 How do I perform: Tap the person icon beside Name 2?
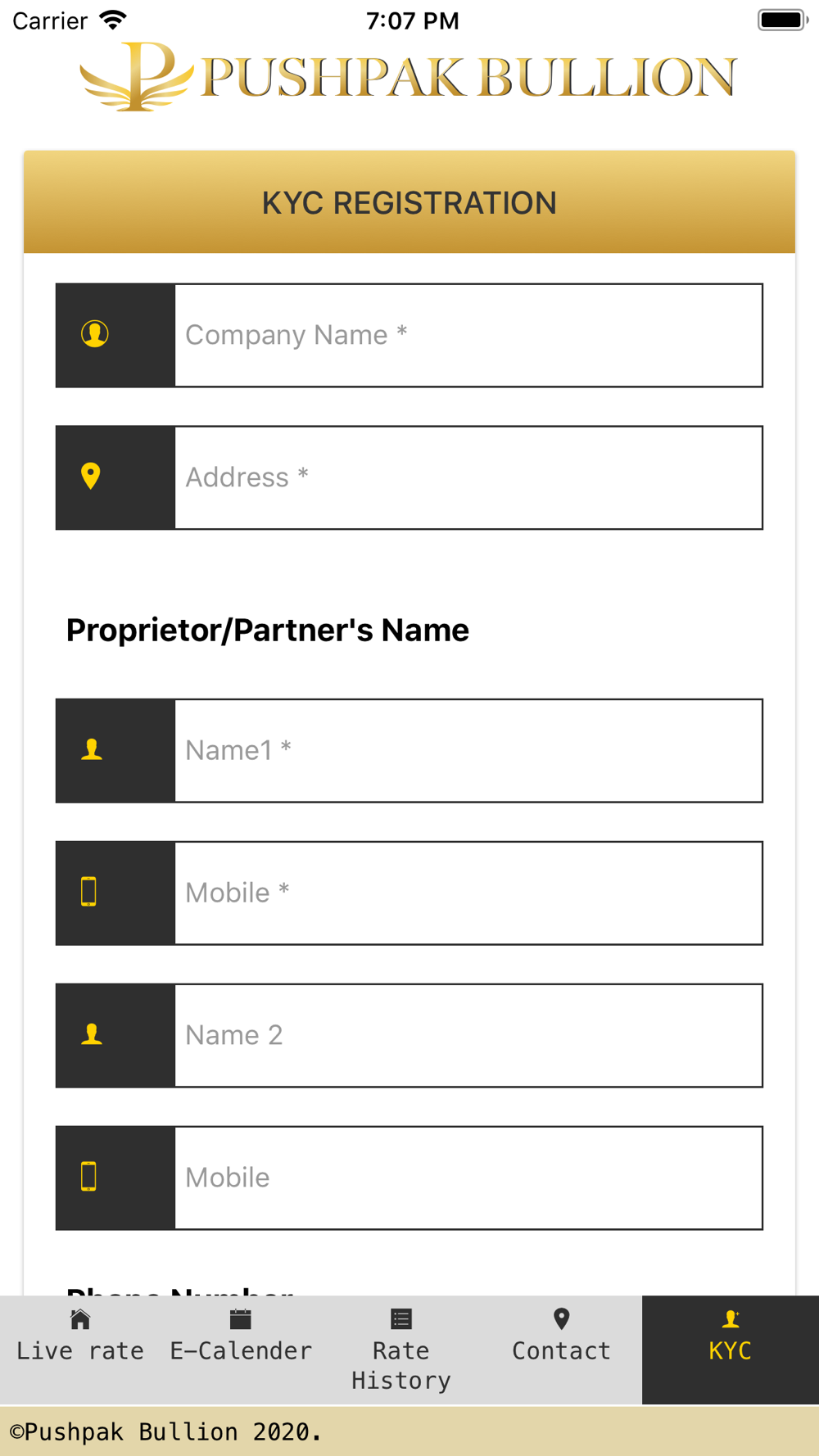coord(92,1034)
